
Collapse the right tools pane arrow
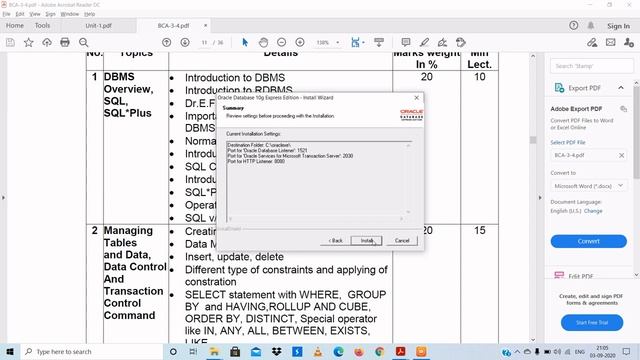tap(540, 198)
